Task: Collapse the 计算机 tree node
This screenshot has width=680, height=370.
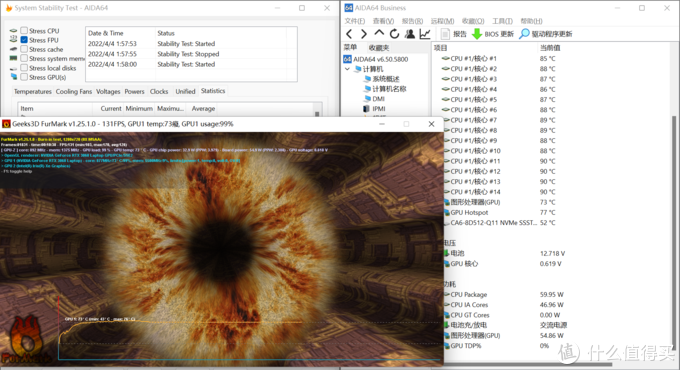Action: pyautogui.click(x=347, y=69)
